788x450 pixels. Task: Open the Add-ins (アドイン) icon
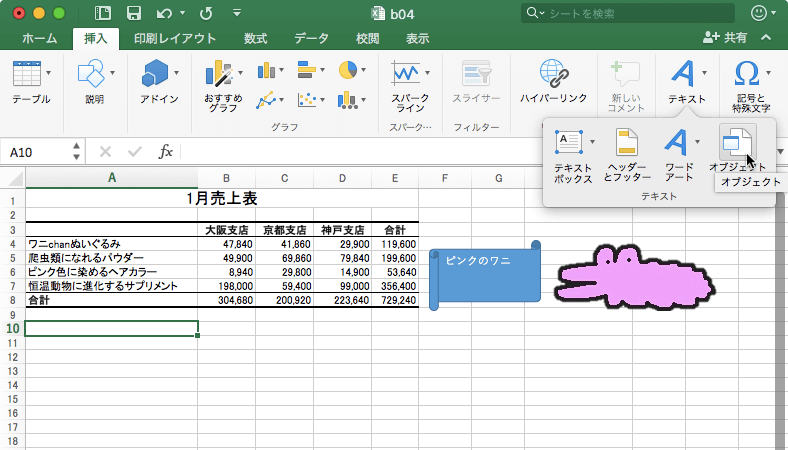tap(155, 73)
